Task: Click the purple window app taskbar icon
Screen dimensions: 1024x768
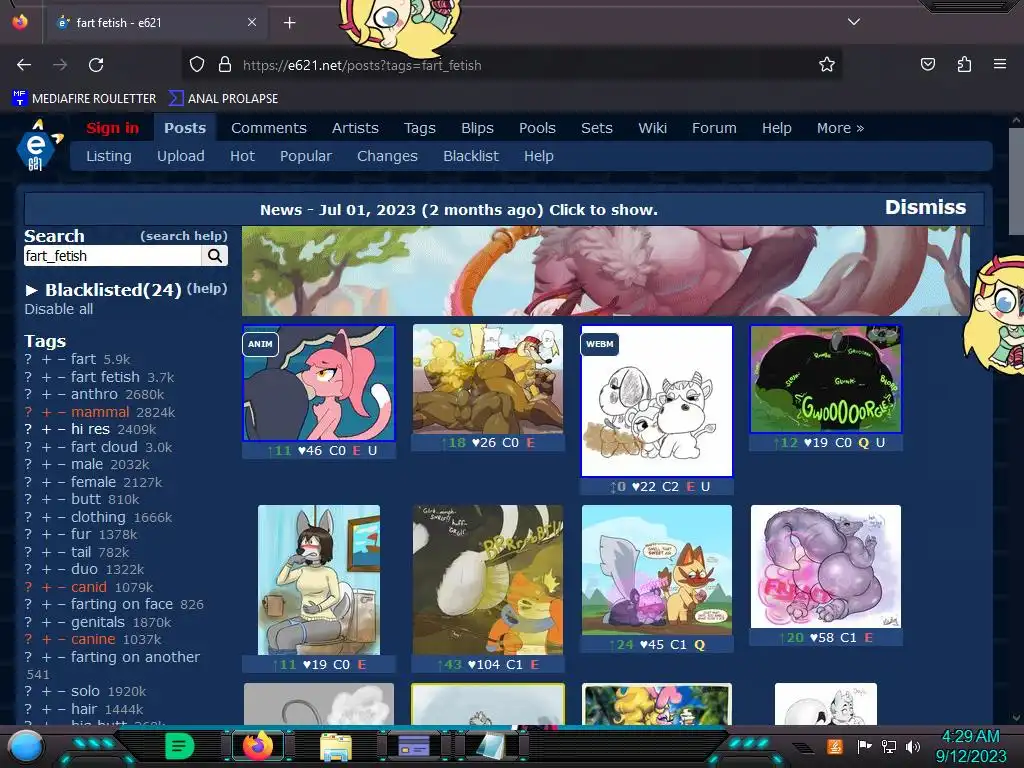Action: click(413, 746)
